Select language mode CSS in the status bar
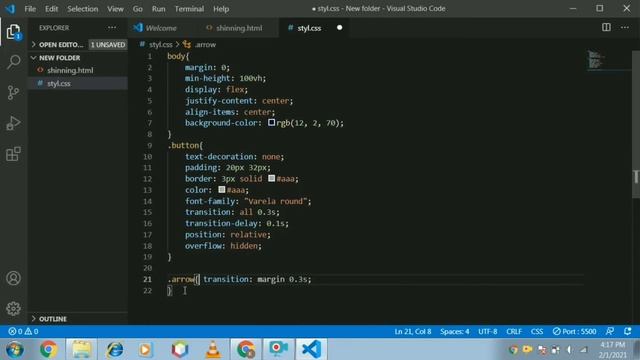 537,331
